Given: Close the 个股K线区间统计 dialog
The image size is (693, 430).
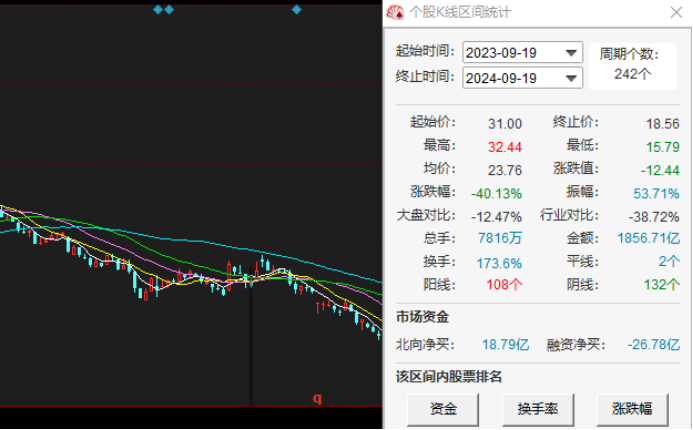Looking at the screenshot, I should pos(676,12).
